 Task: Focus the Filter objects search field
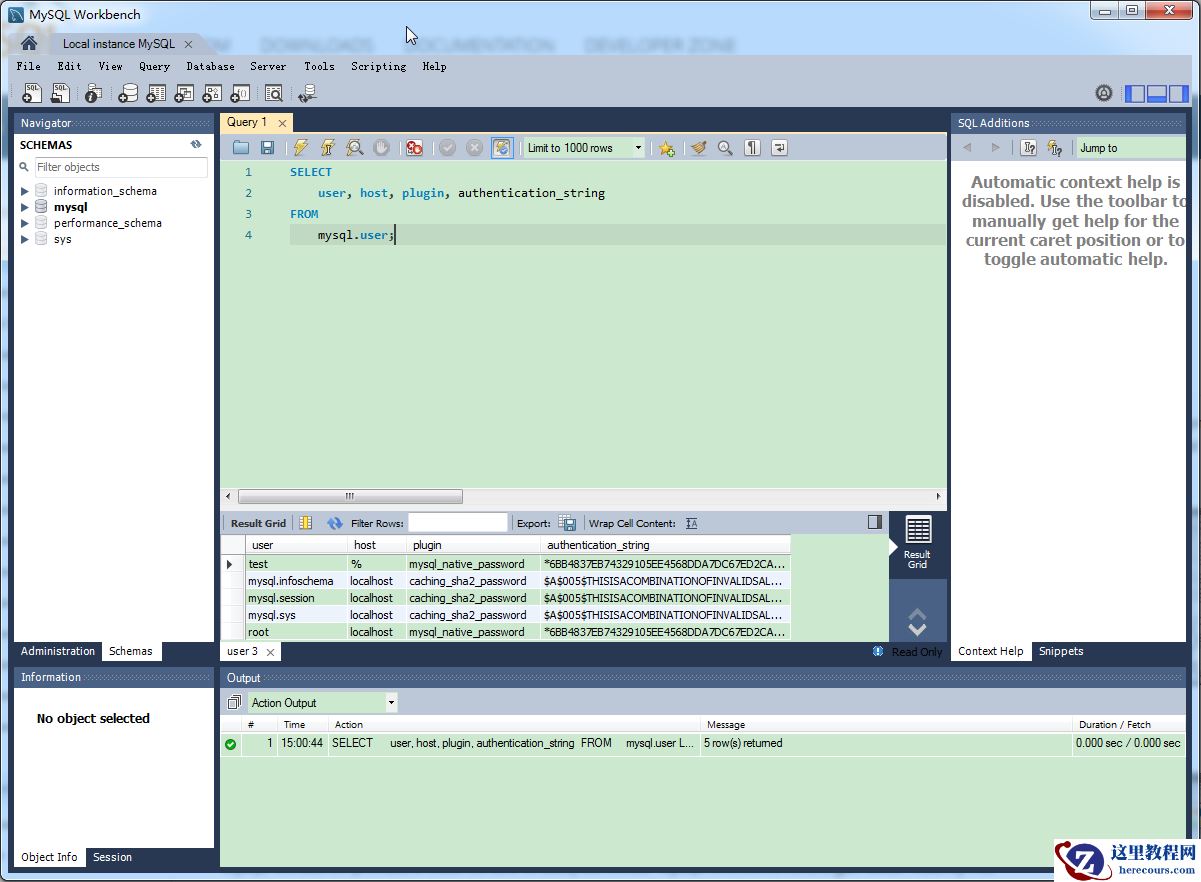coord(121,167)
